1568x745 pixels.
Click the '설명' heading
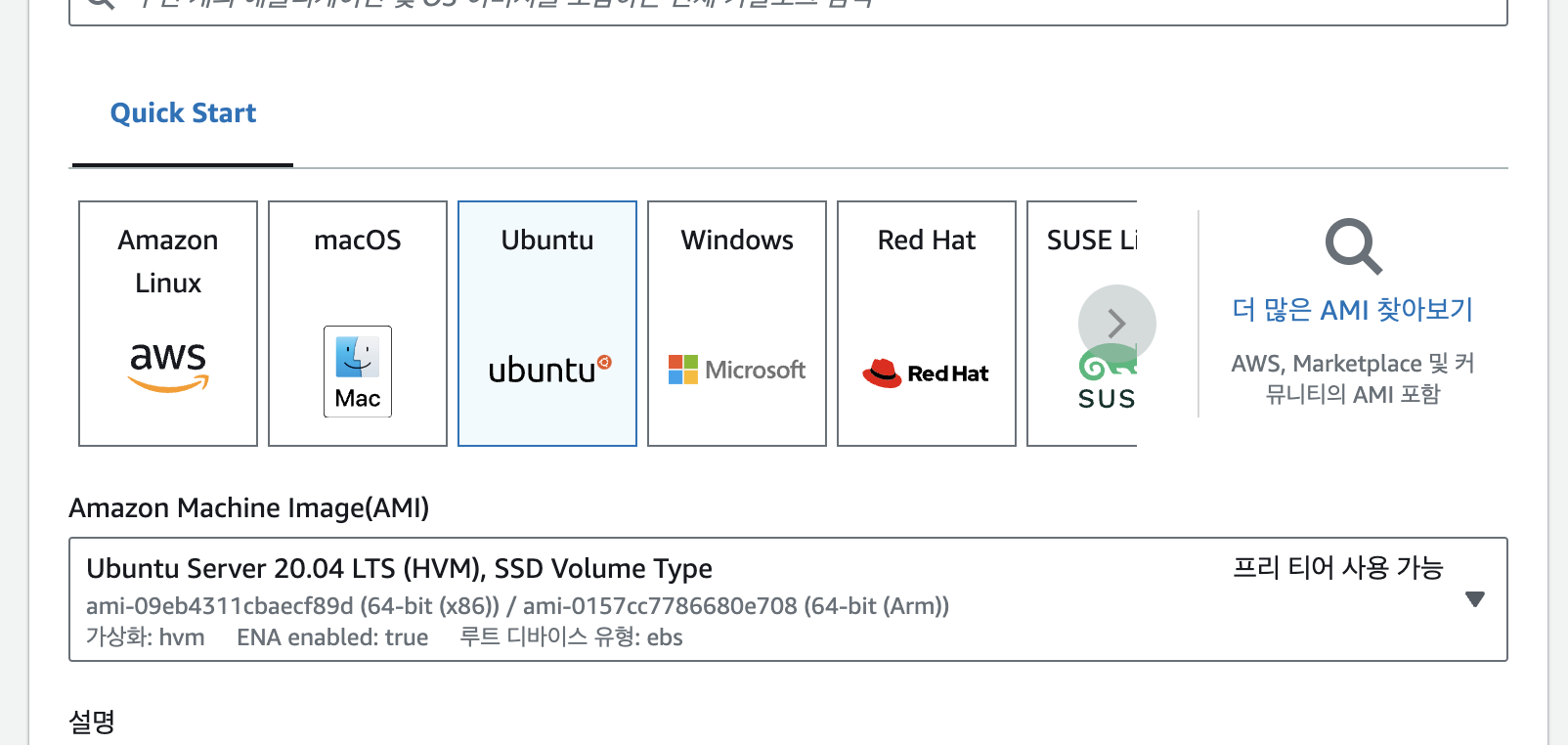click(92, 723)
